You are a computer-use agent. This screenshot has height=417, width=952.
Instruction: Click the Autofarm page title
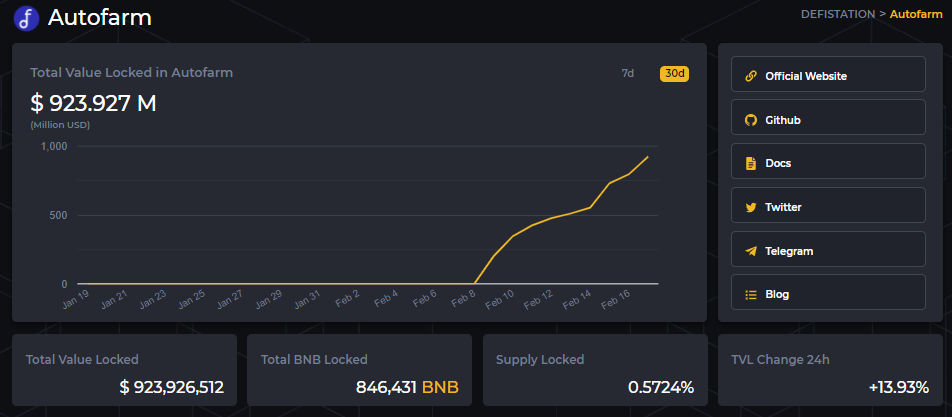(100, 18)
